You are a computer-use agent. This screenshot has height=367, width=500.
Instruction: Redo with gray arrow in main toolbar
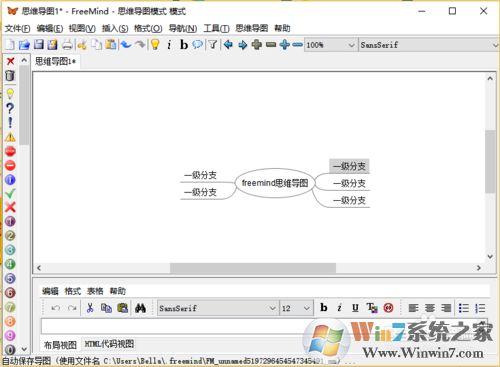coord(140,44)
